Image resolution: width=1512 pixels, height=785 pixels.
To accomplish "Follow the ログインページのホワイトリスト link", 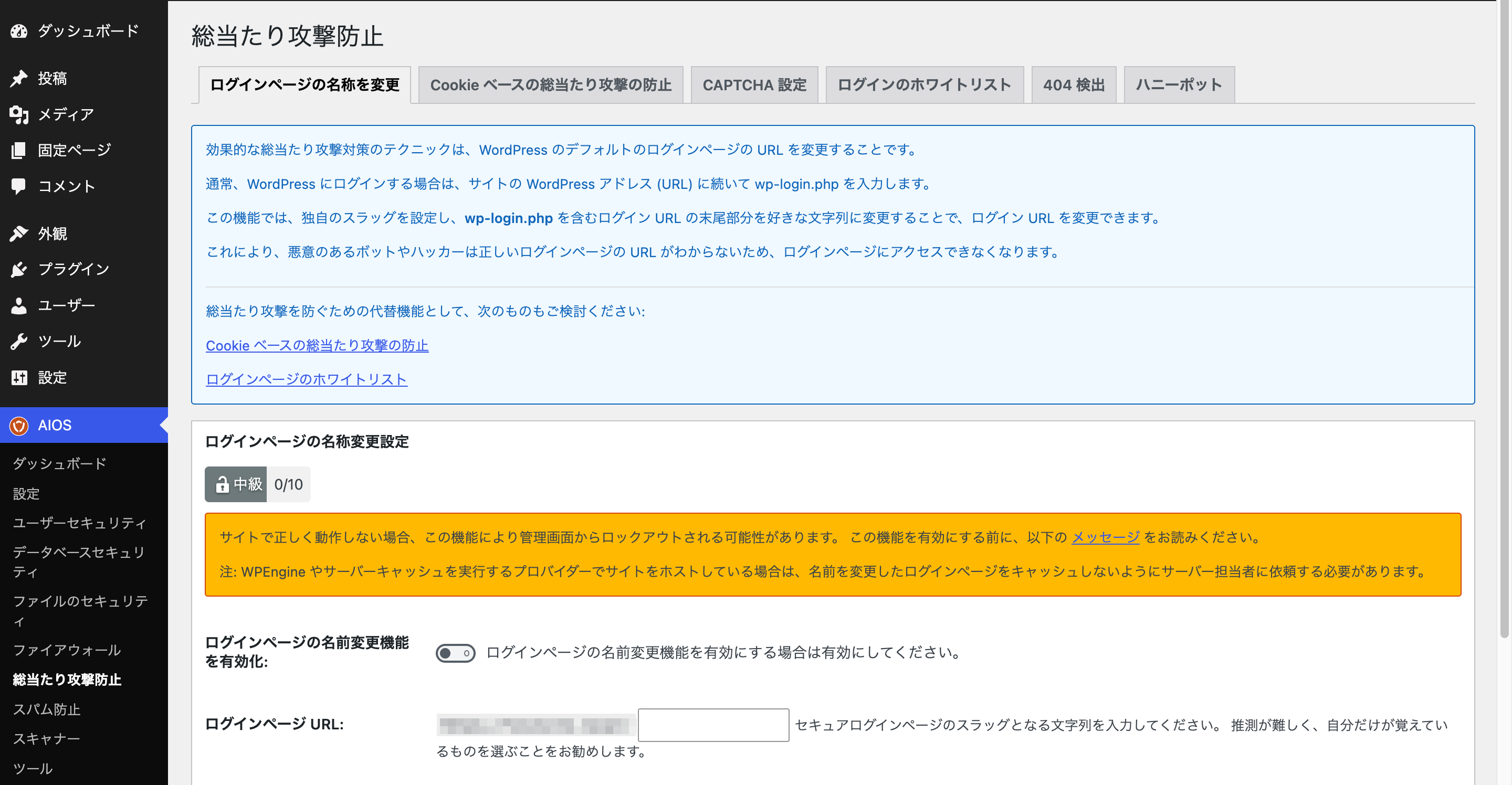I will click(307, 379).
